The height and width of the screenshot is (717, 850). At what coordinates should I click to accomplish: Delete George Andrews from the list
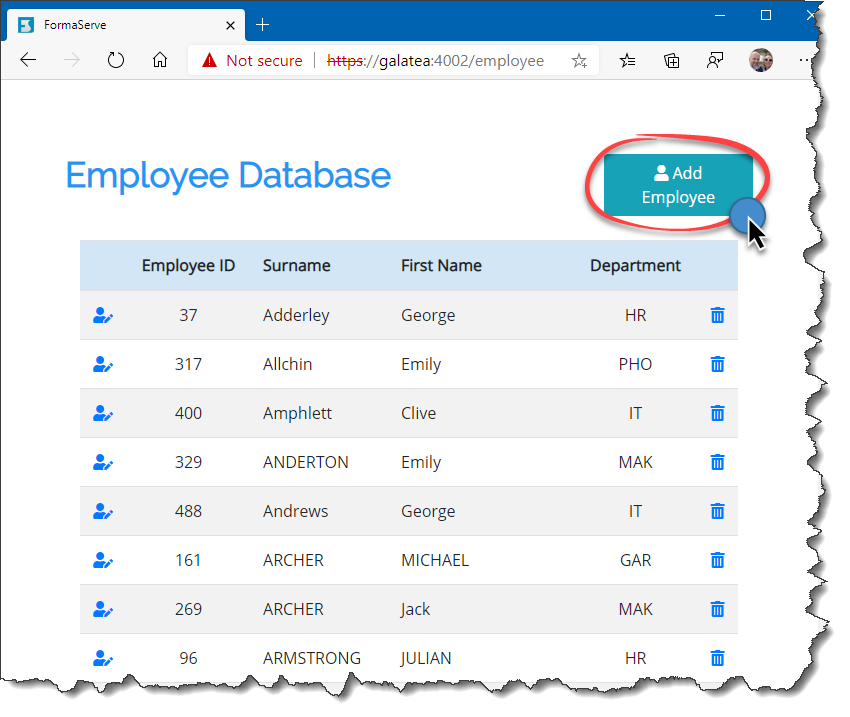coord(717,511)
